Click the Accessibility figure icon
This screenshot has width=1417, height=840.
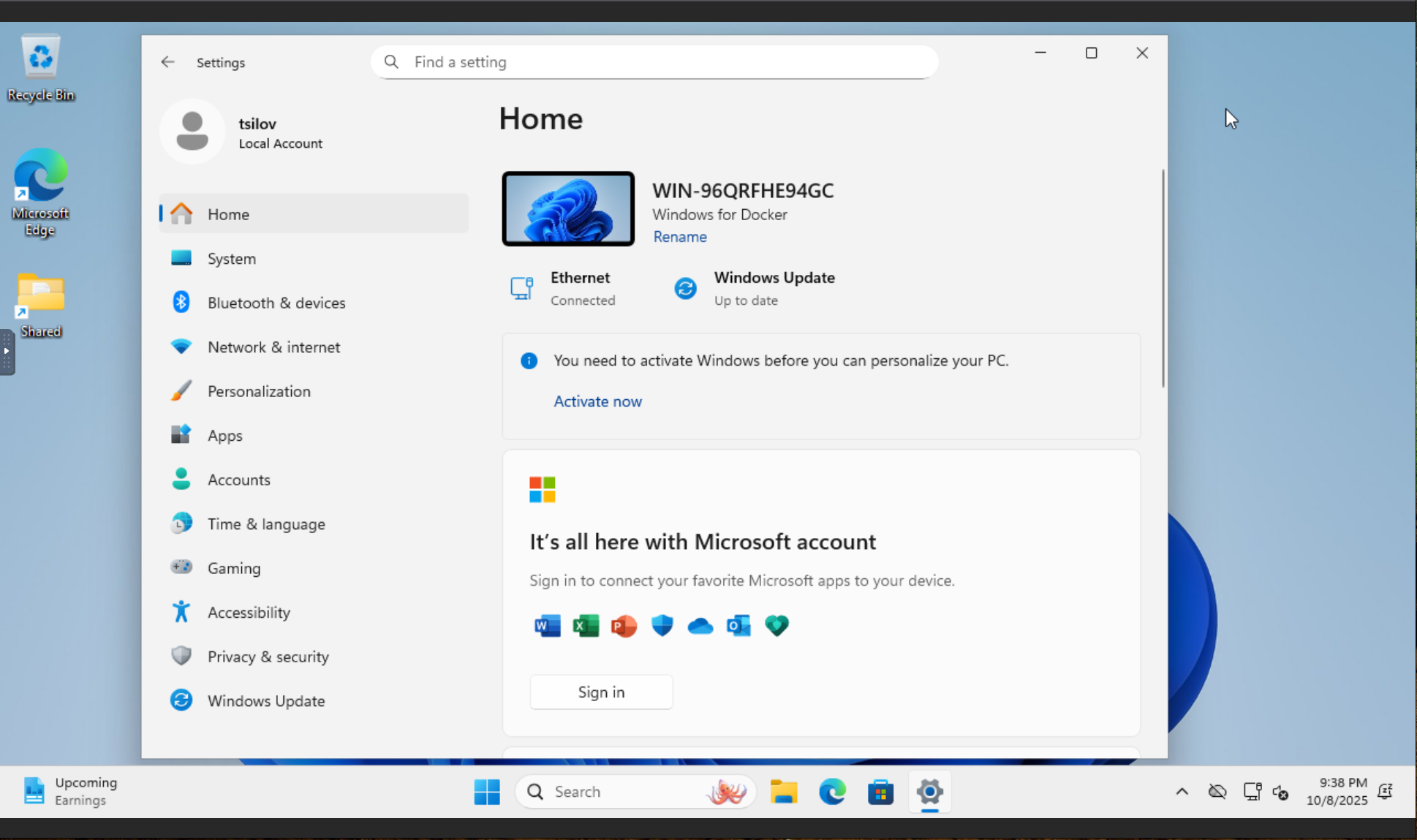[x=181, y=612]
